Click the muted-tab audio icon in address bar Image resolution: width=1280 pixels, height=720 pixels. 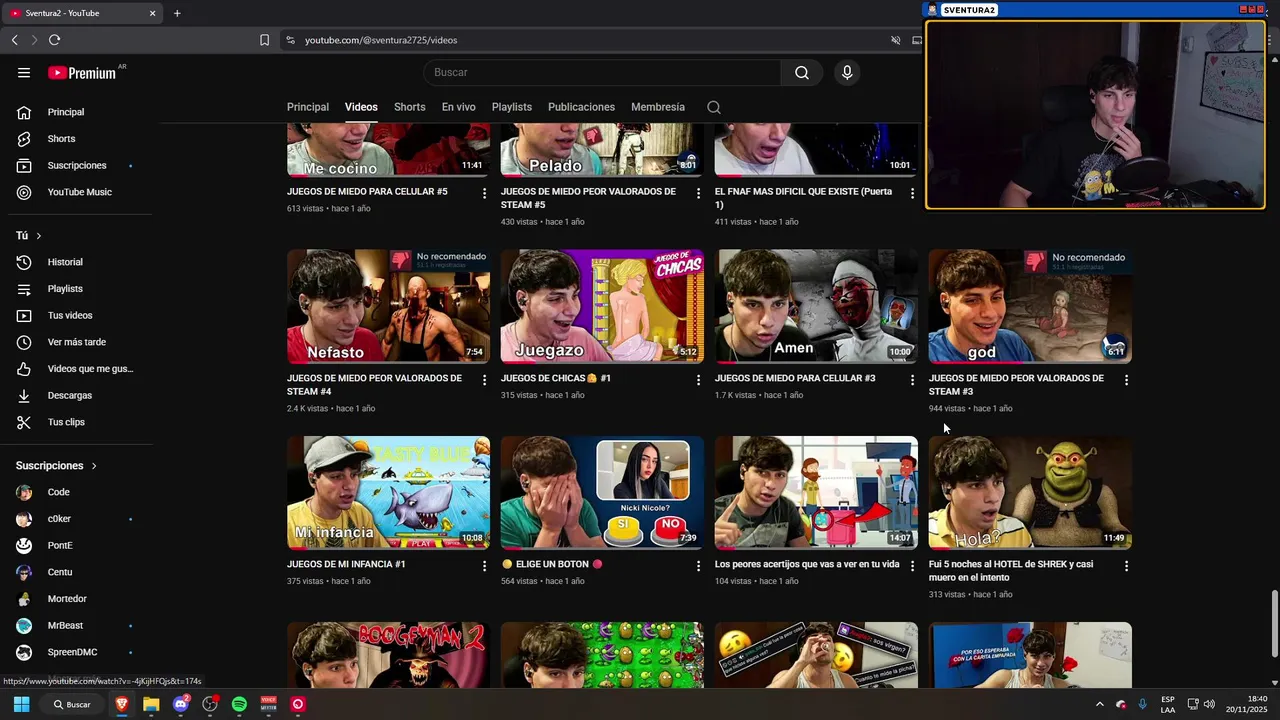896,40
